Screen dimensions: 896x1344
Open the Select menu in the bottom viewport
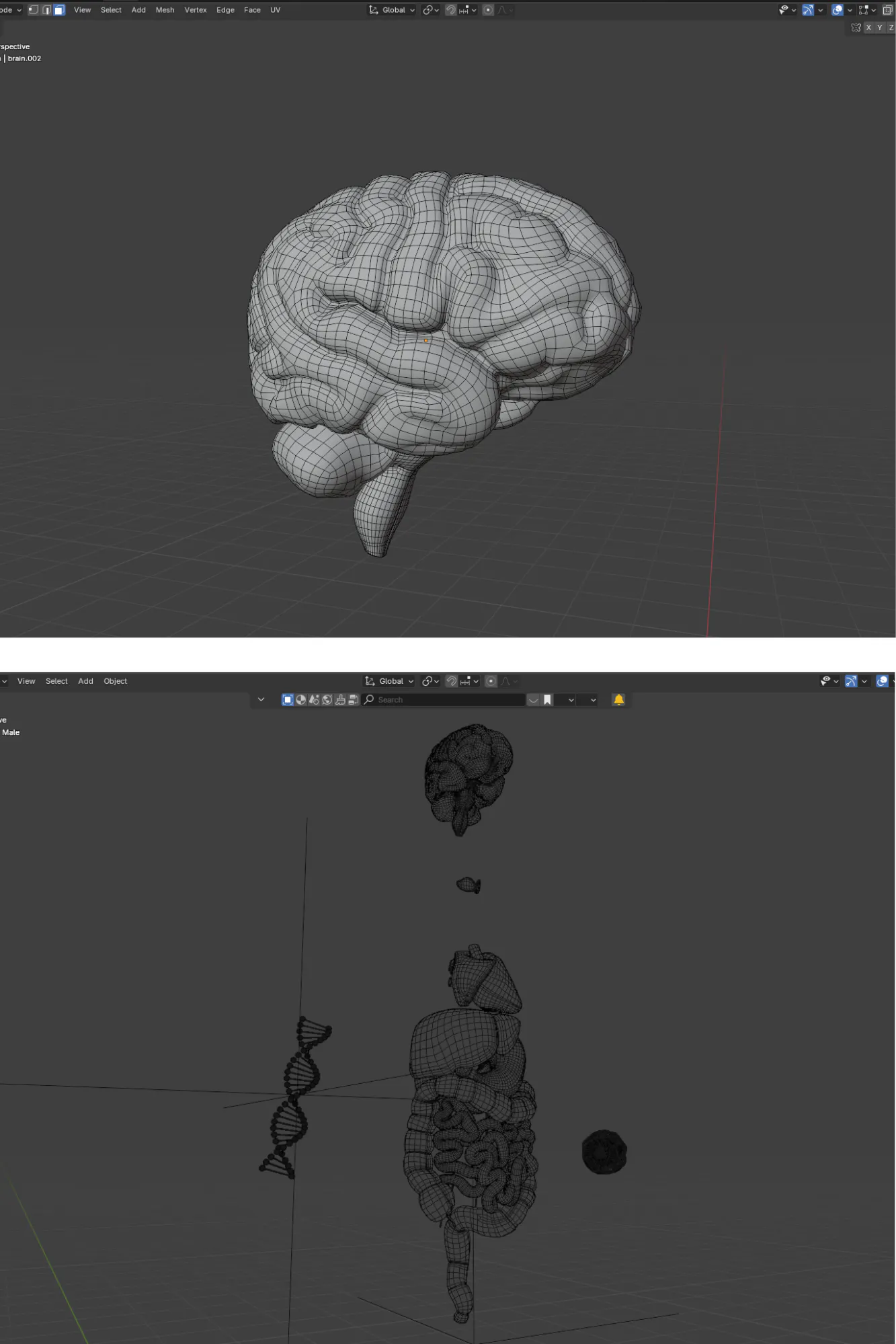pos(56,681)
